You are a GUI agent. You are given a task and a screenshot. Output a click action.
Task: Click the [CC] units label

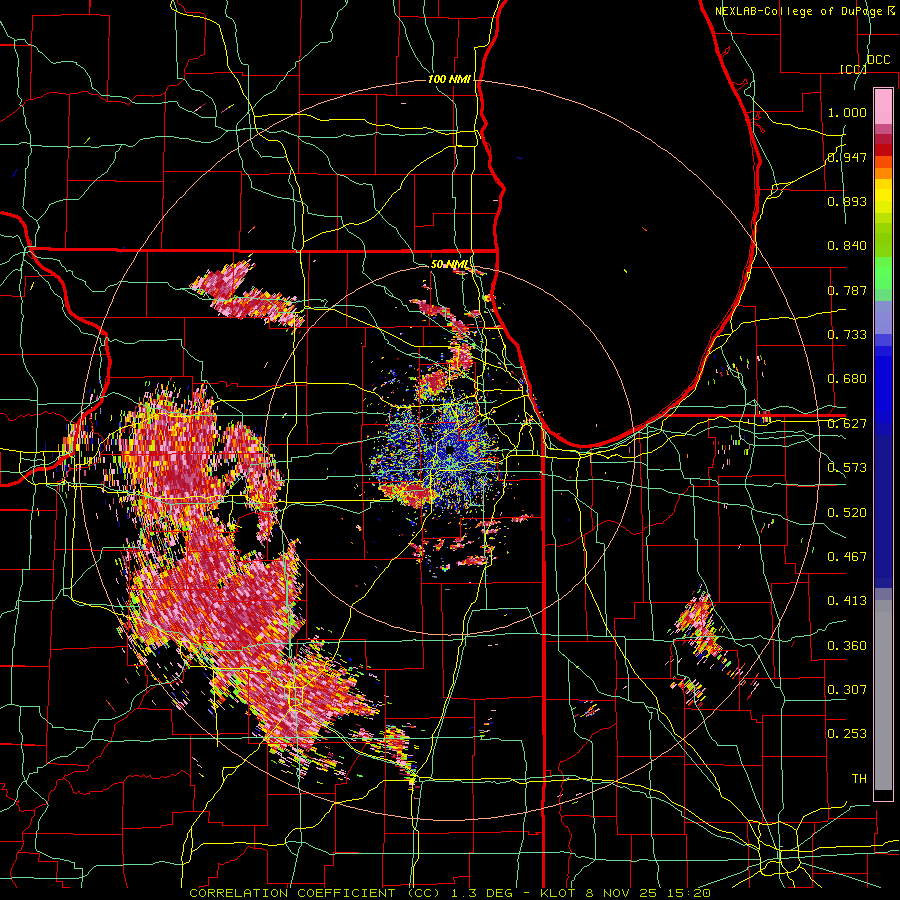tap(853, 69)
